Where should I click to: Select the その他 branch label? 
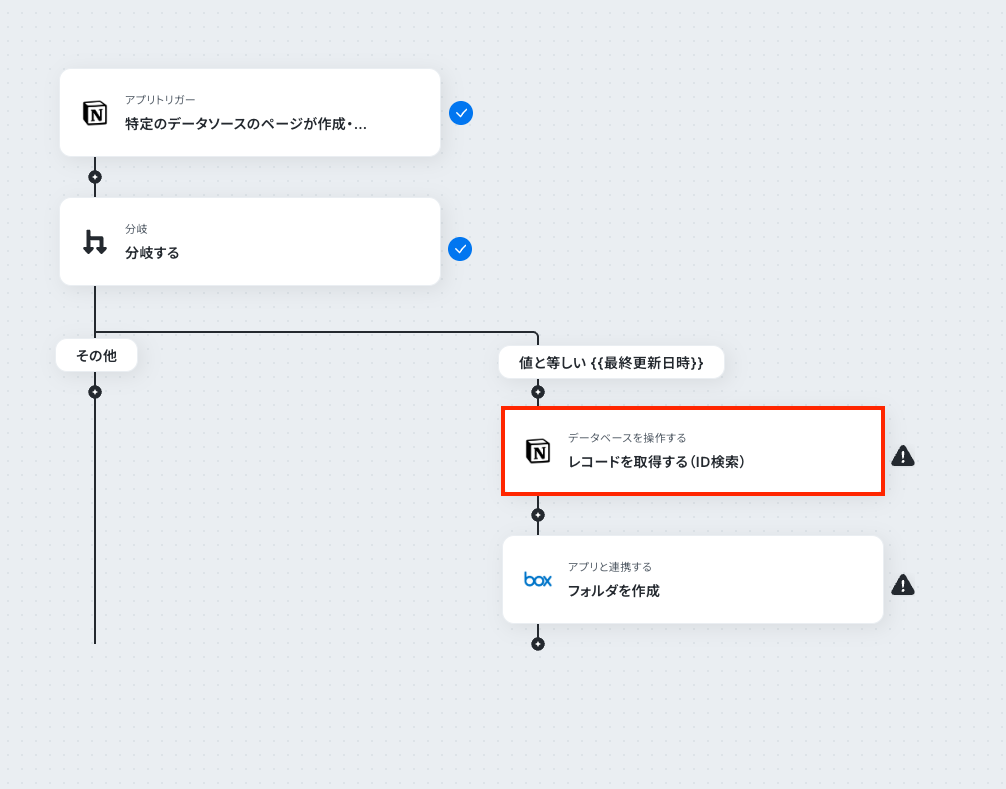pyautogui.click(x=96, y=355)
